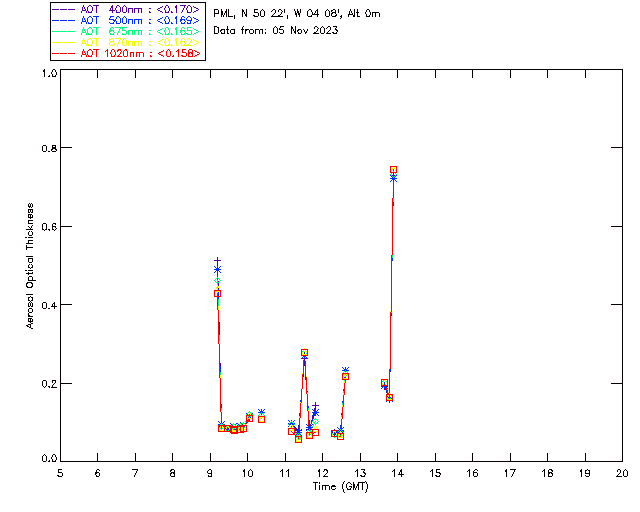This screenshot has height=512, width=640.
Task: Click the red square marker near 0.43 at 9 GMT
Action: tap(218, 294)
